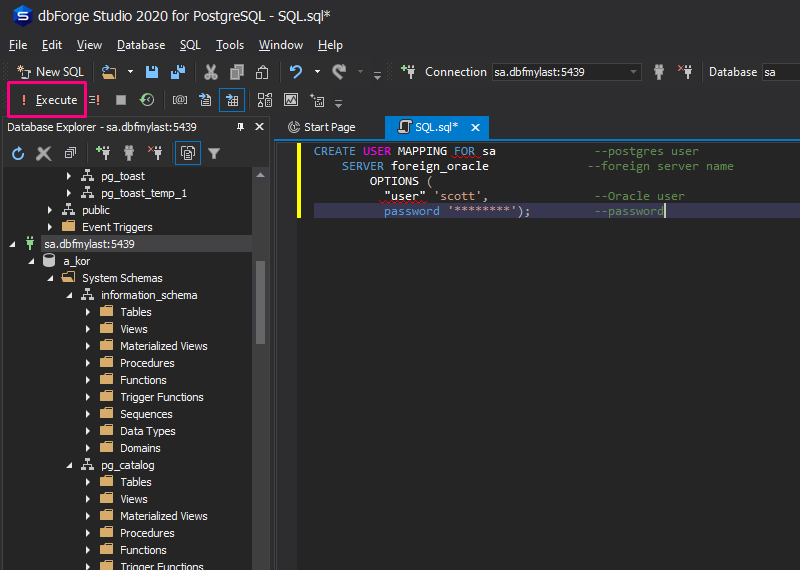Toggle the highlighted copy-pages button in Database Explorer
Screen dimensions: 800x570
click(x=188, y=153)
